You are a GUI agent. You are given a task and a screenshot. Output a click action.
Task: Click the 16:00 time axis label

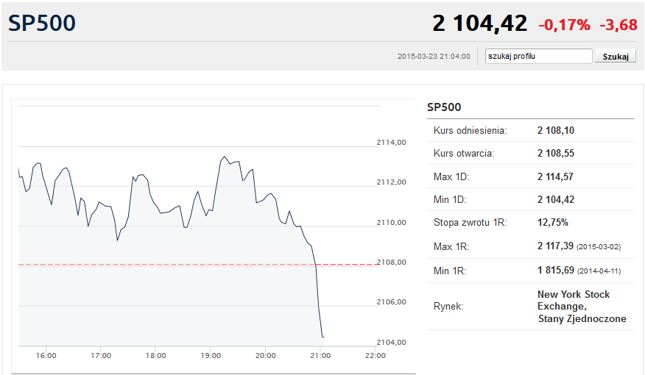point(46,355)
